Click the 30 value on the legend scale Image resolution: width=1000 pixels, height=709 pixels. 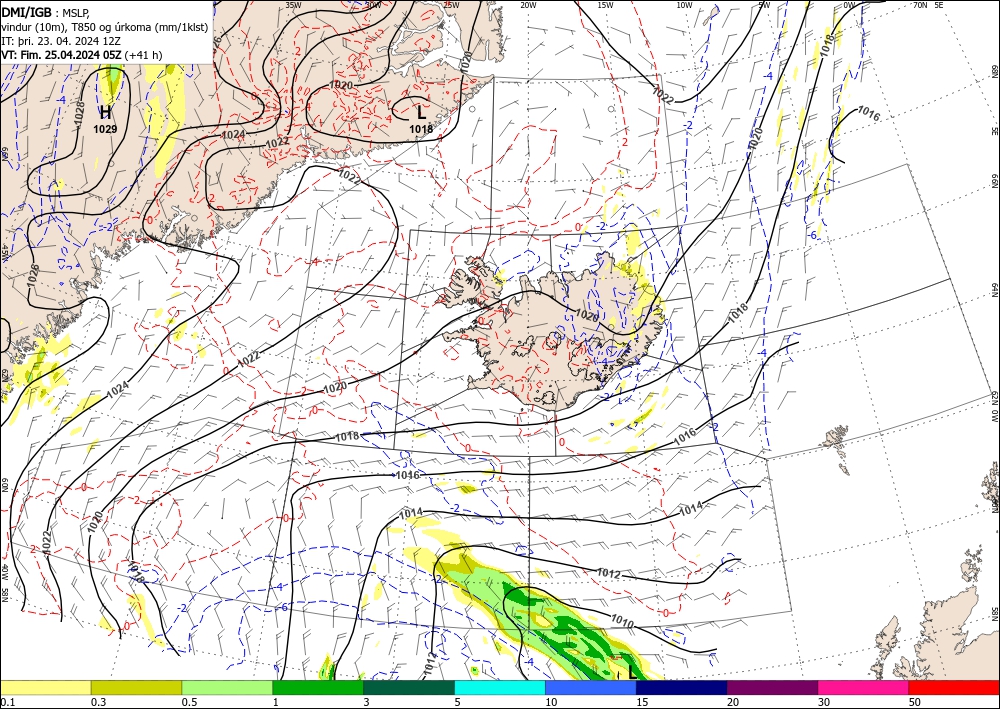pos(824,702)
